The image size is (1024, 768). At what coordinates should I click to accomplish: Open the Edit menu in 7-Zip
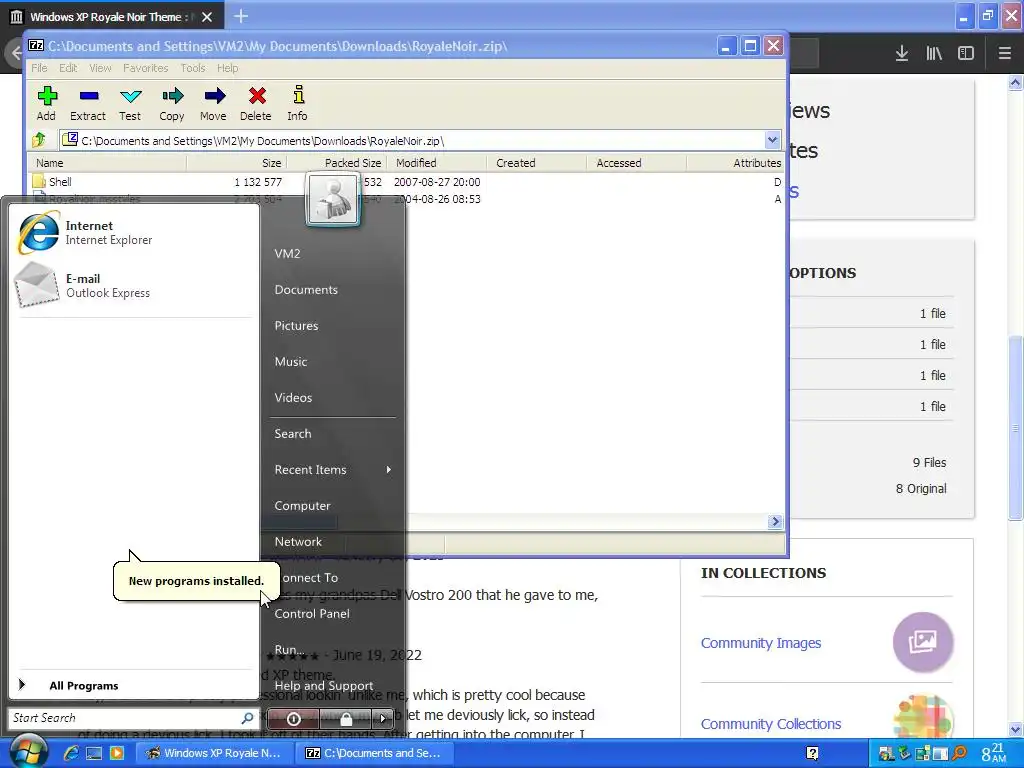(x=68, y=68)
